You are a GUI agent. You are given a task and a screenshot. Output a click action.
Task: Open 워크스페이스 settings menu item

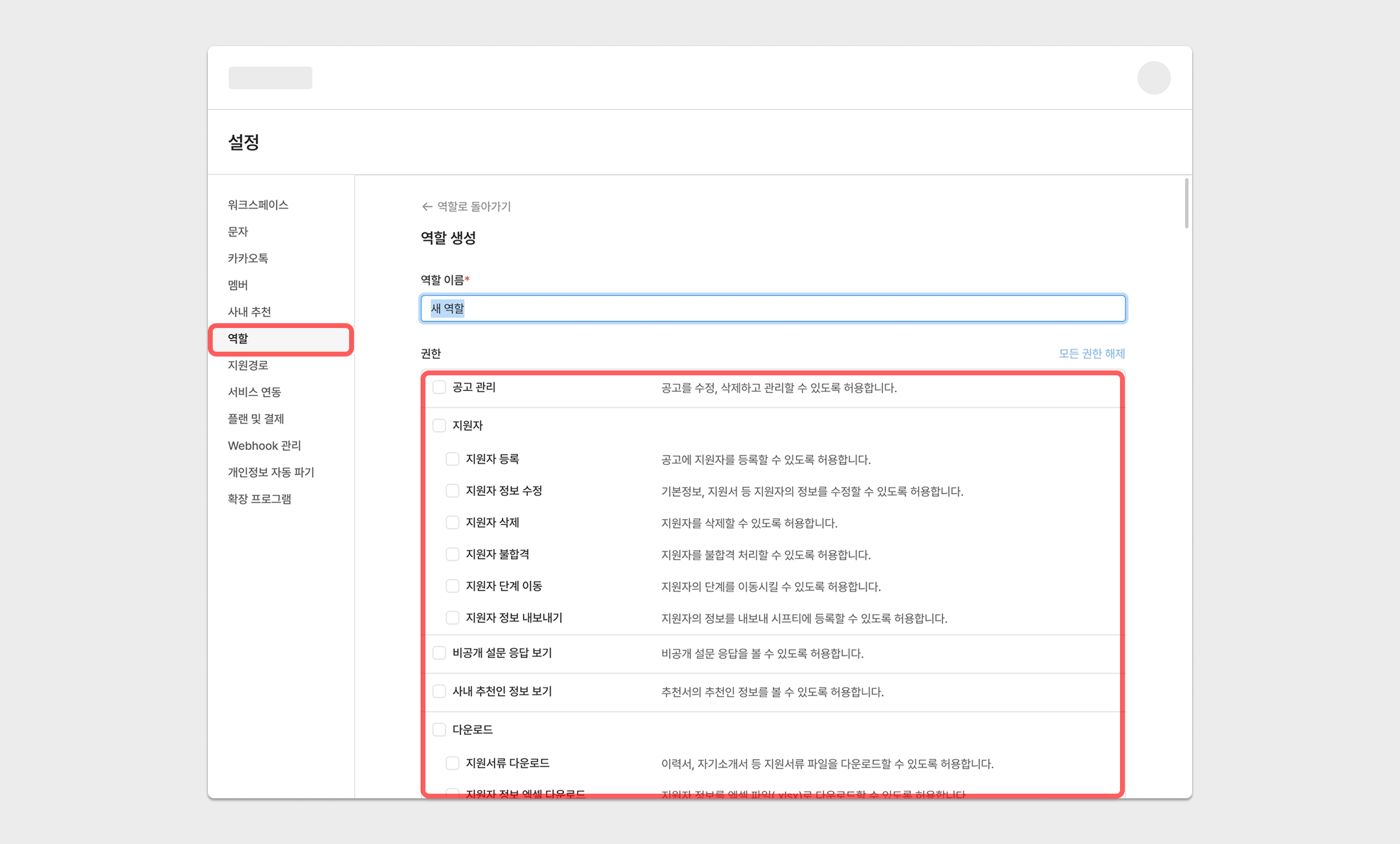pyautogui.click(x=258, y=205)
